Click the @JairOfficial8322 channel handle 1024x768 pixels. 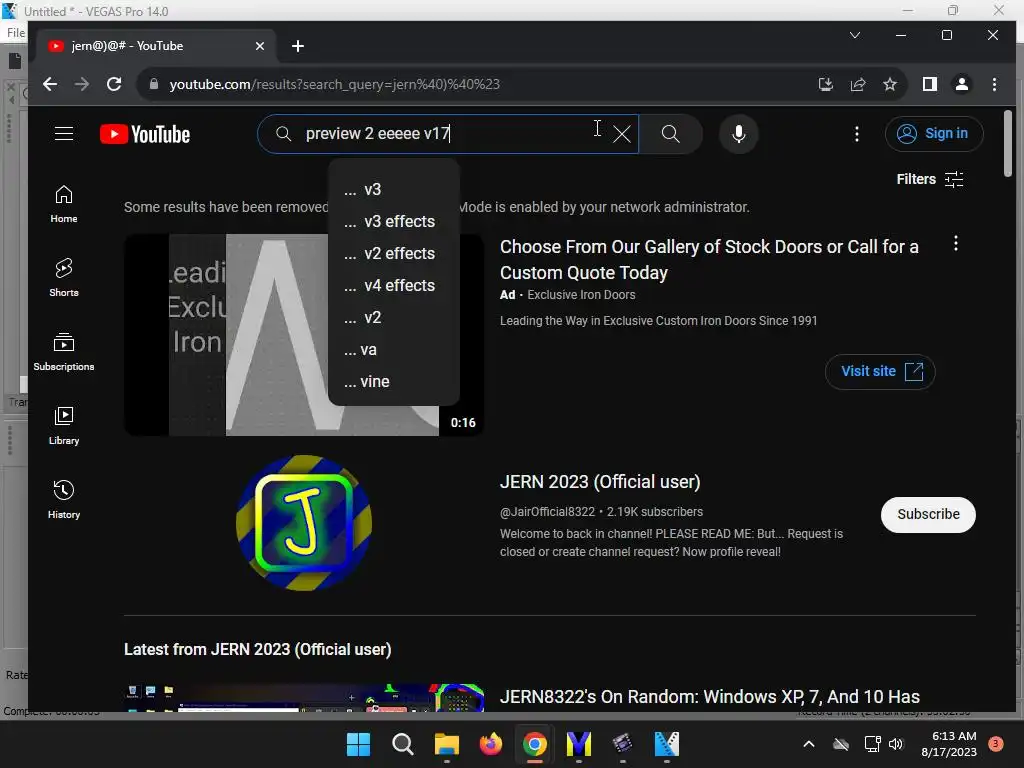(547, 512)
